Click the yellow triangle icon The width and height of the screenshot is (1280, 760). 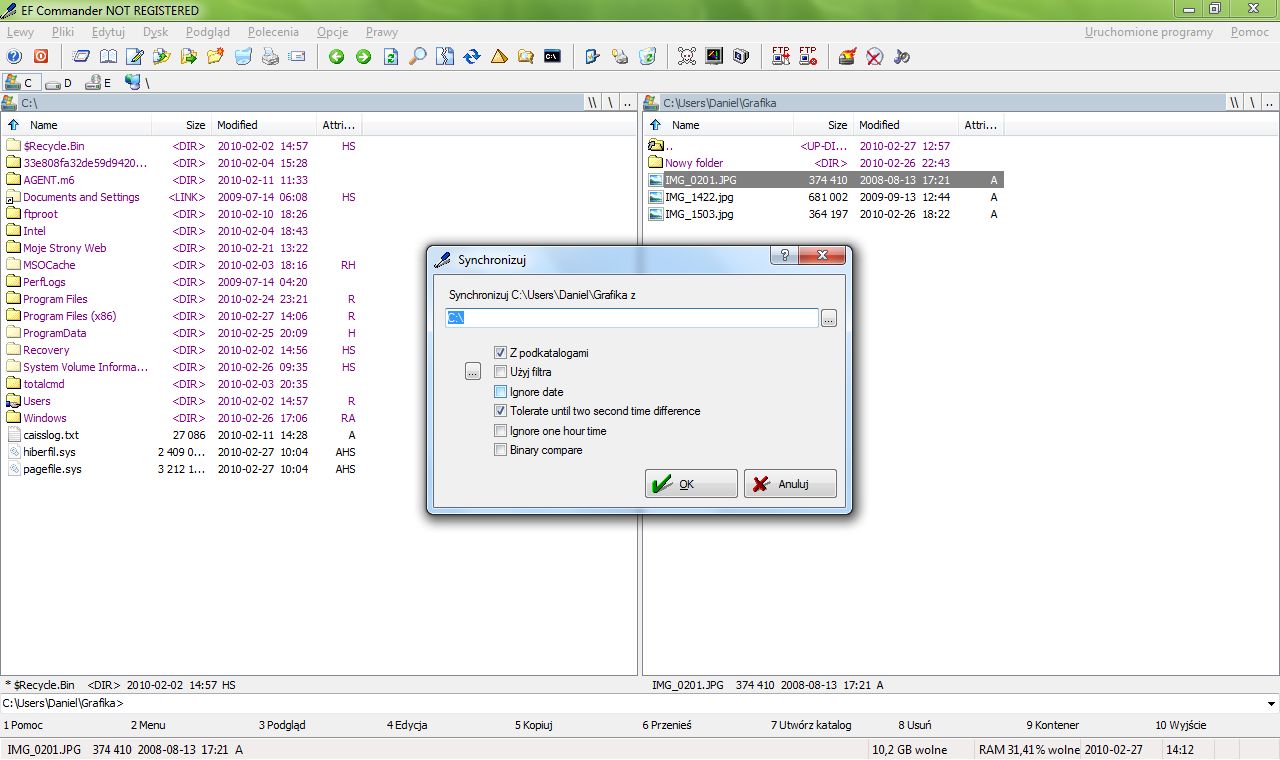coord(499,57)
